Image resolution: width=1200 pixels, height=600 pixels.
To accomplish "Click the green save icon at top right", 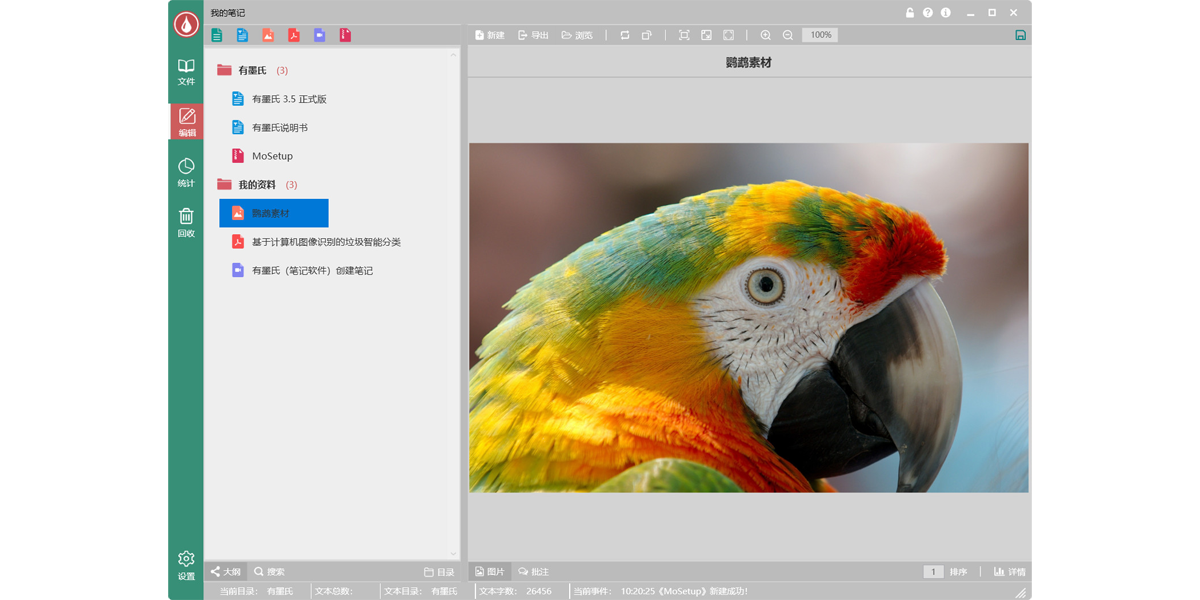I will pos(1020,35).
